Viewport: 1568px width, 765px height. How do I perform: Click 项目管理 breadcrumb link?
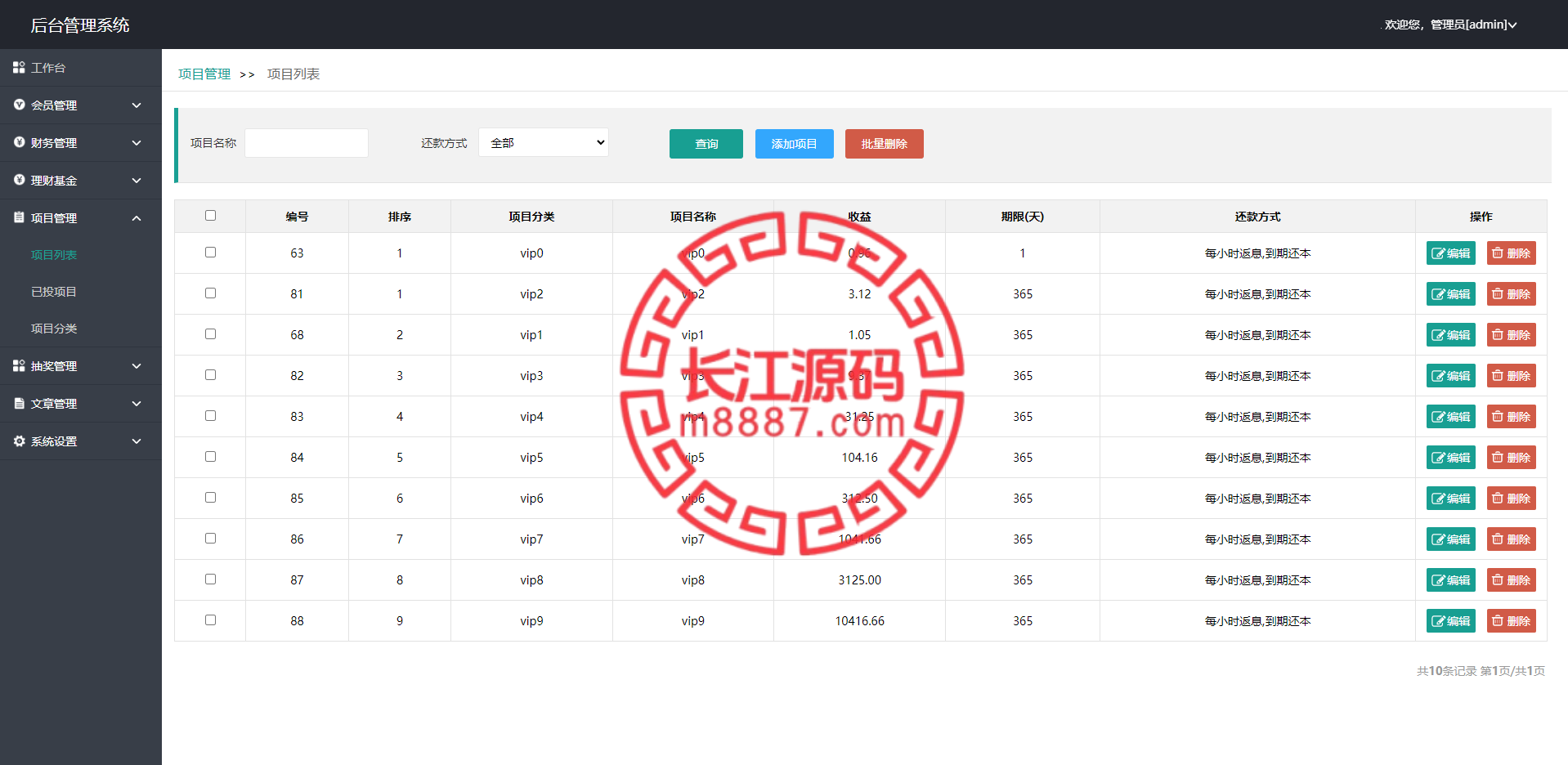click(x=204, y=74)
